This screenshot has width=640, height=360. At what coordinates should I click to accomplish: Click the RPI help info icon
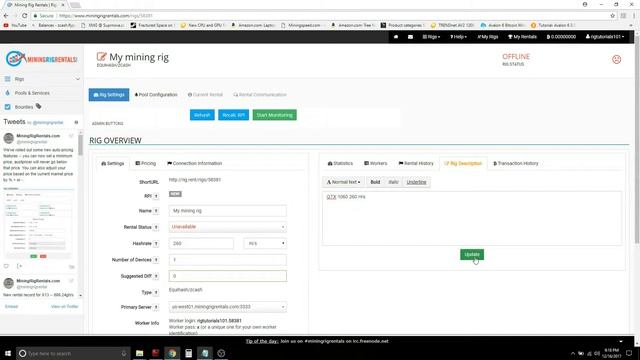(x=156, y=196)
